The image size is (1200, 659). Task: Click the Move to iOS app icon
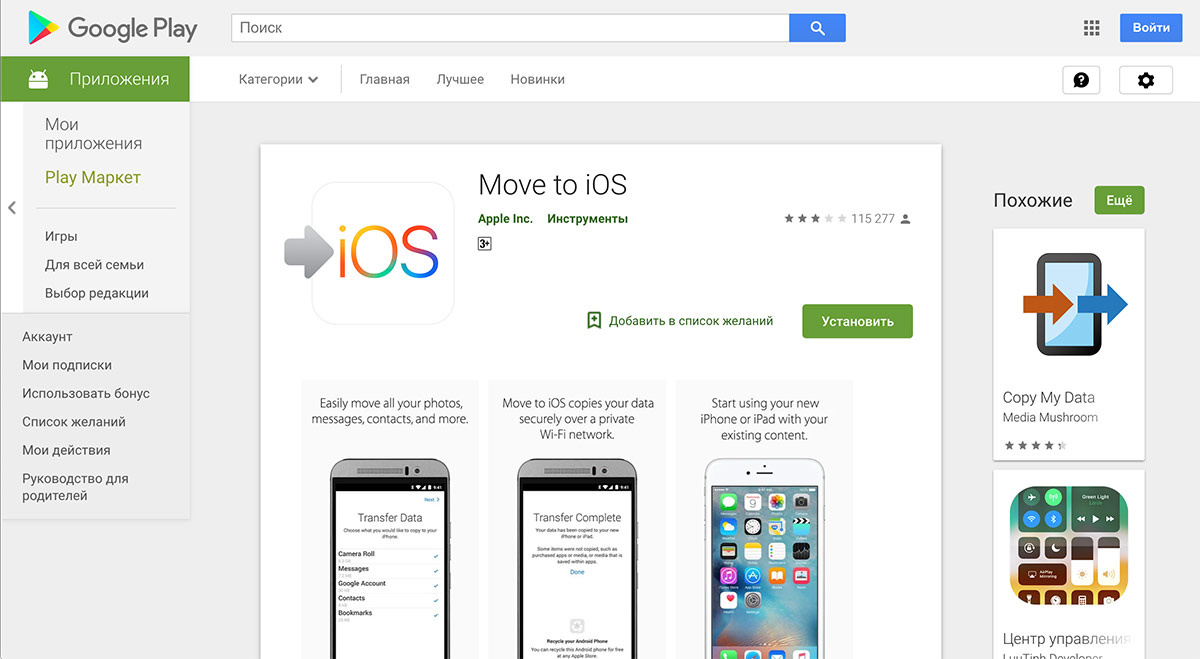tap(370, 253)
